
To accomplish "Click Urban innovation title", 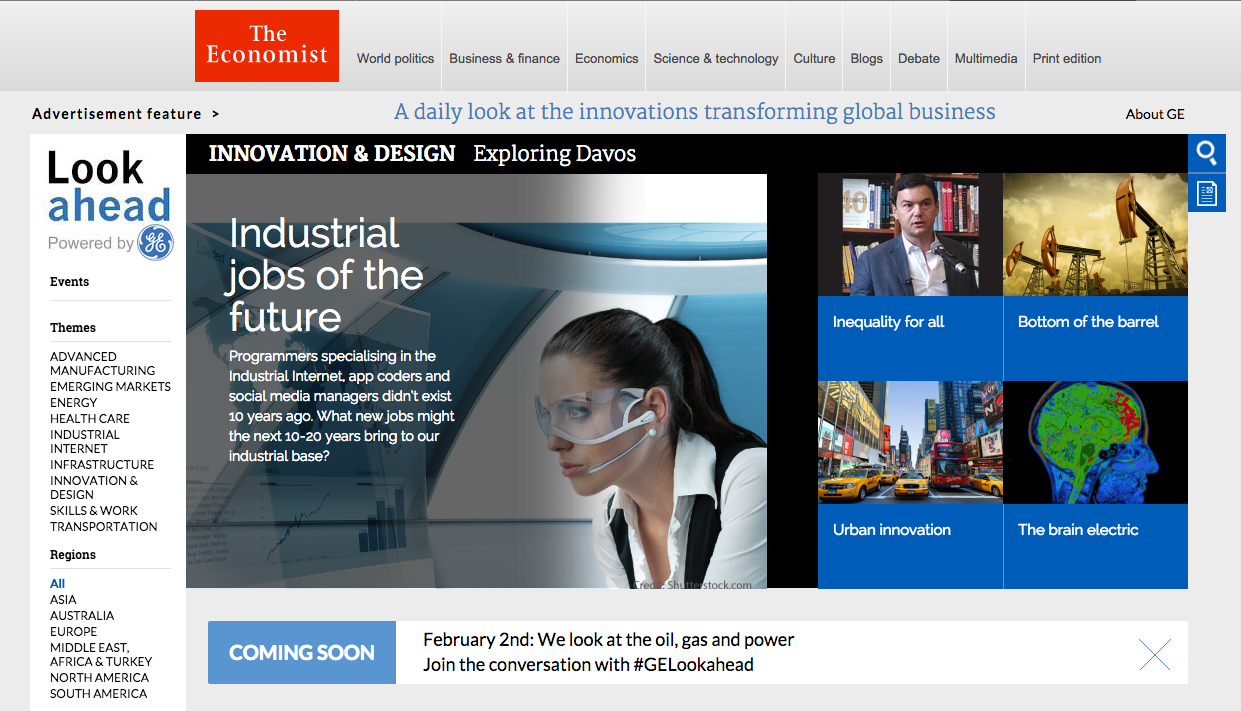I will point(892,530).
